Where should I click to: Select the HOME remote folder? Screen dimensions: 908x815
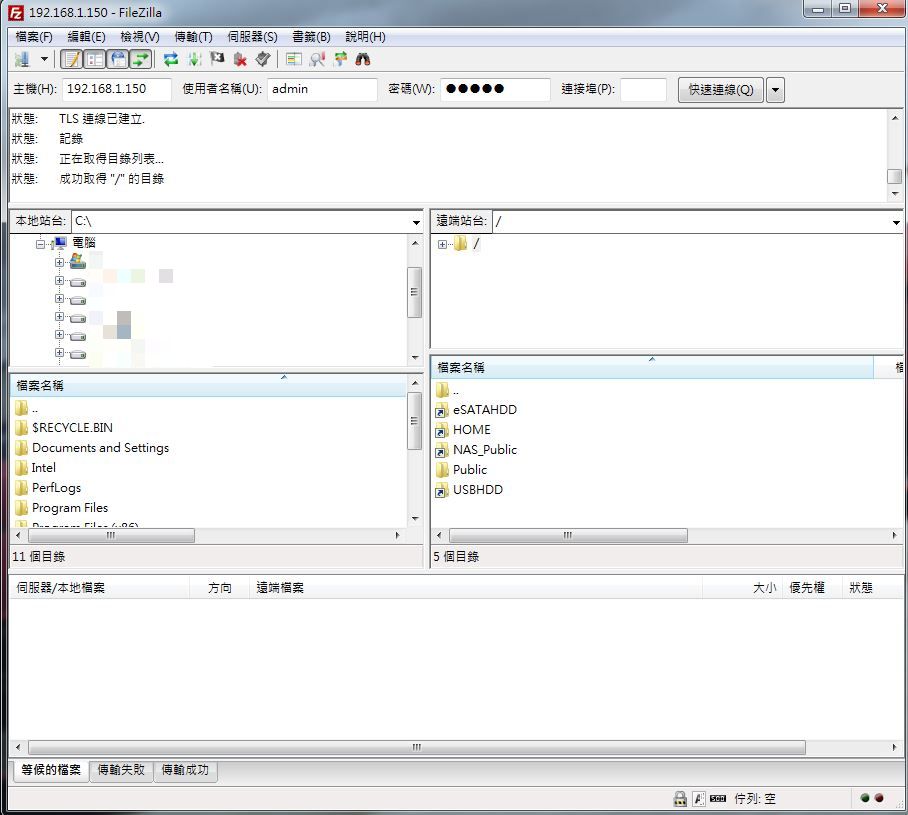coord(471,430)
